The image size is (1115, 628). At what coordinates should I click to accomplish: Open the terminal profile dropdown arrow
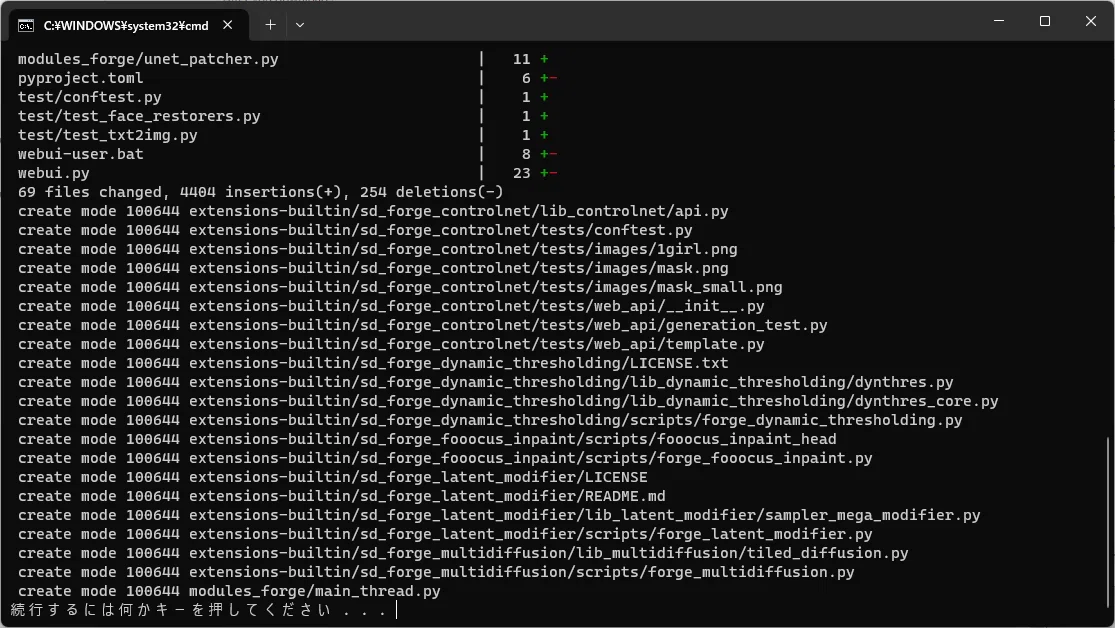click(300, 25)
